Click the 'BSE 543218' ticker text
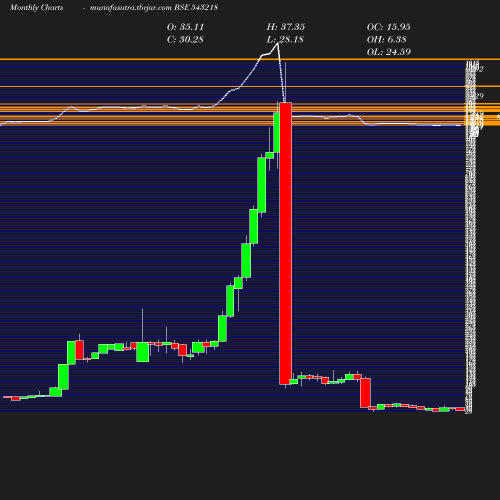This screenshot has height=500, width=500. (196, 7)
